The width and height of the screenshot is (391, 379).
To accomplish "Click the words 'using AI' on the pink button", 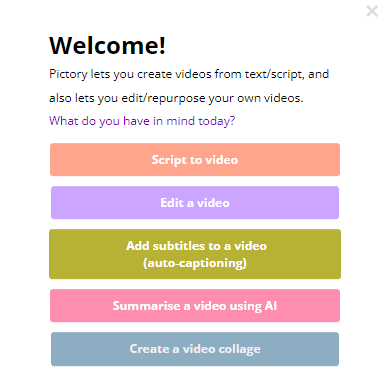I will click(x=253, y=306).
